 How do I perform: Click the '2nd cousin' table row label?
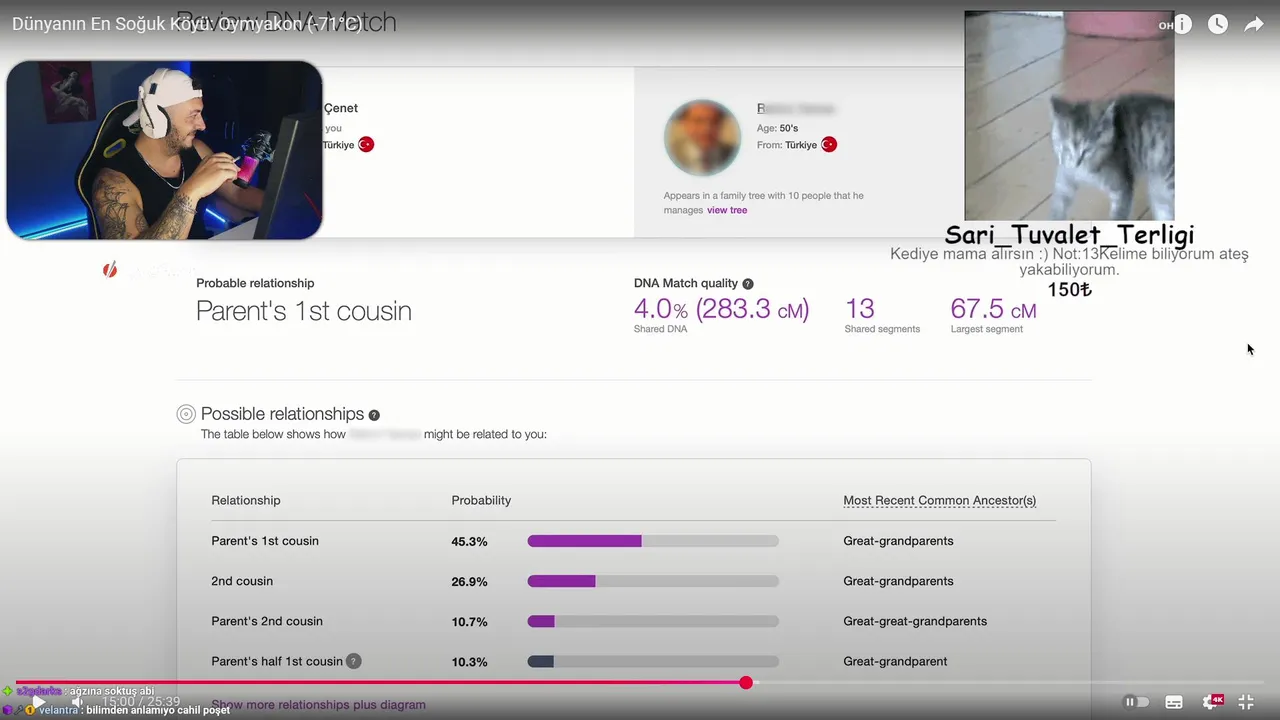242,581
